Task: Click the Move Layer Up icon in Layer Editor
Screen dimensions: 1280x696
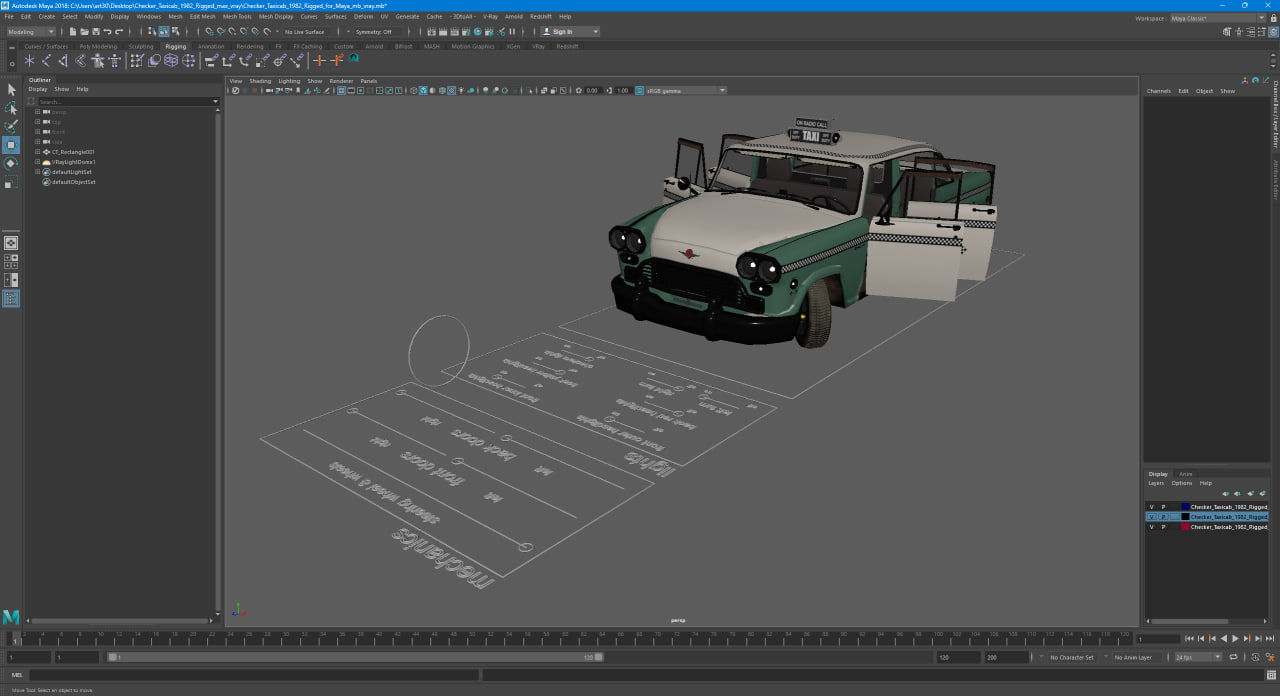Action: coord(1227,493)
